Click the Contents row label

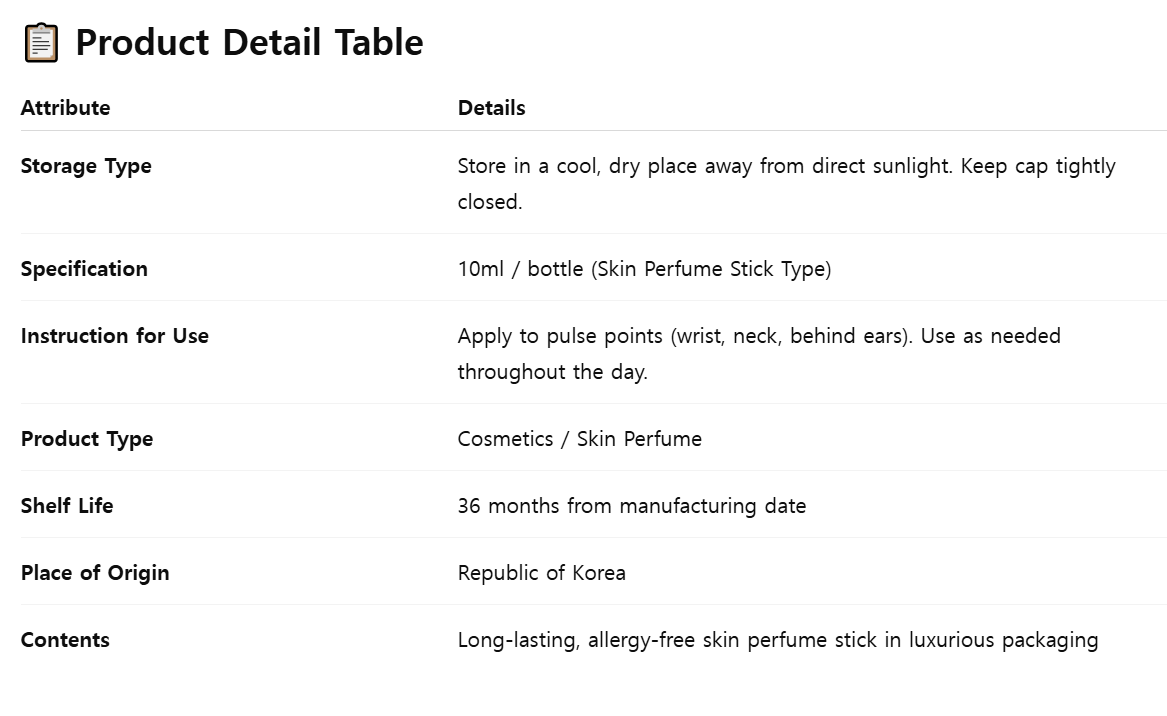click(65, 640)
